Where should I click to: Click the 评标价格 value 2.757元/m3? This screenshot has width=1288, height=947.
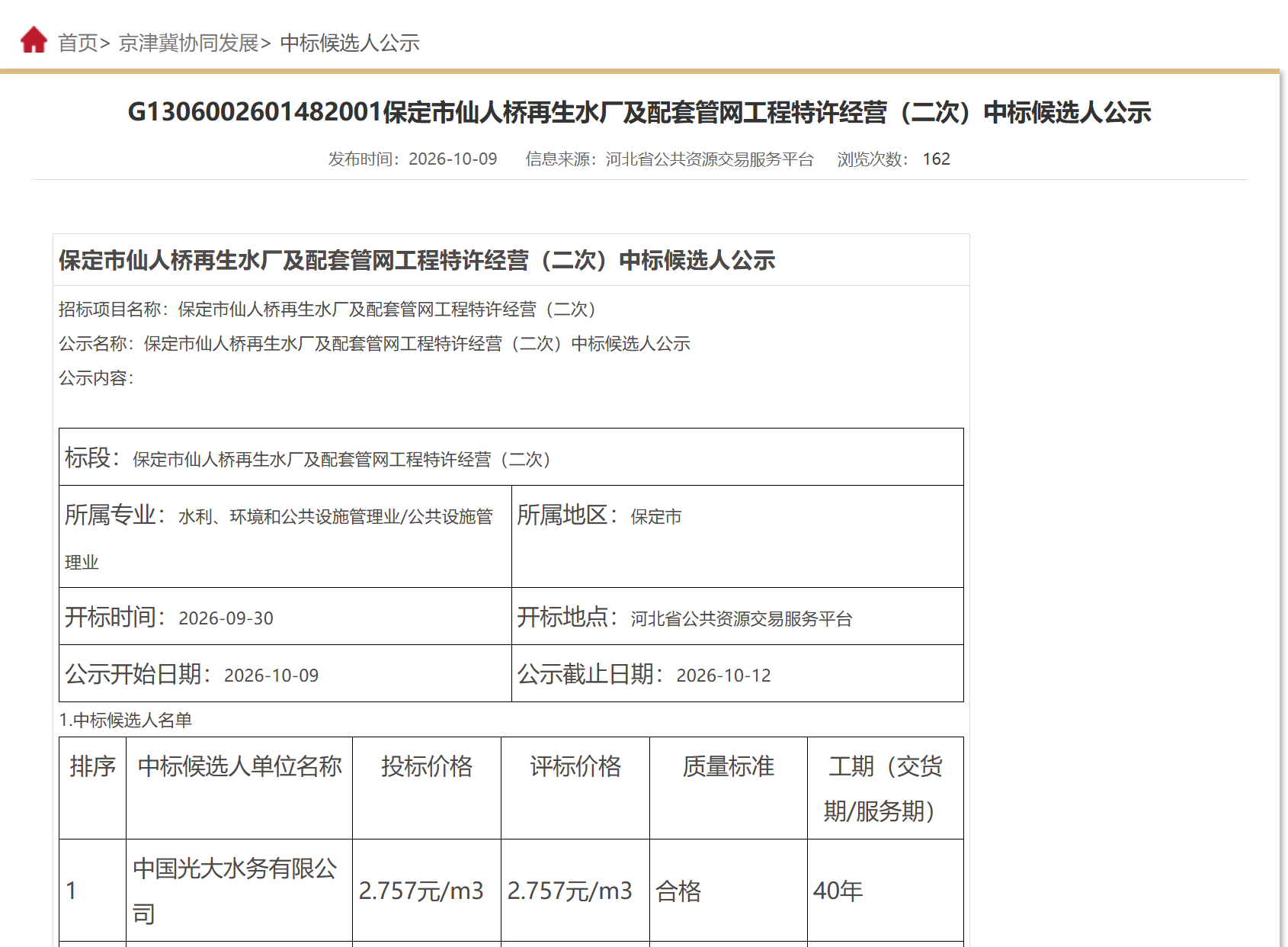coord(570,891)
